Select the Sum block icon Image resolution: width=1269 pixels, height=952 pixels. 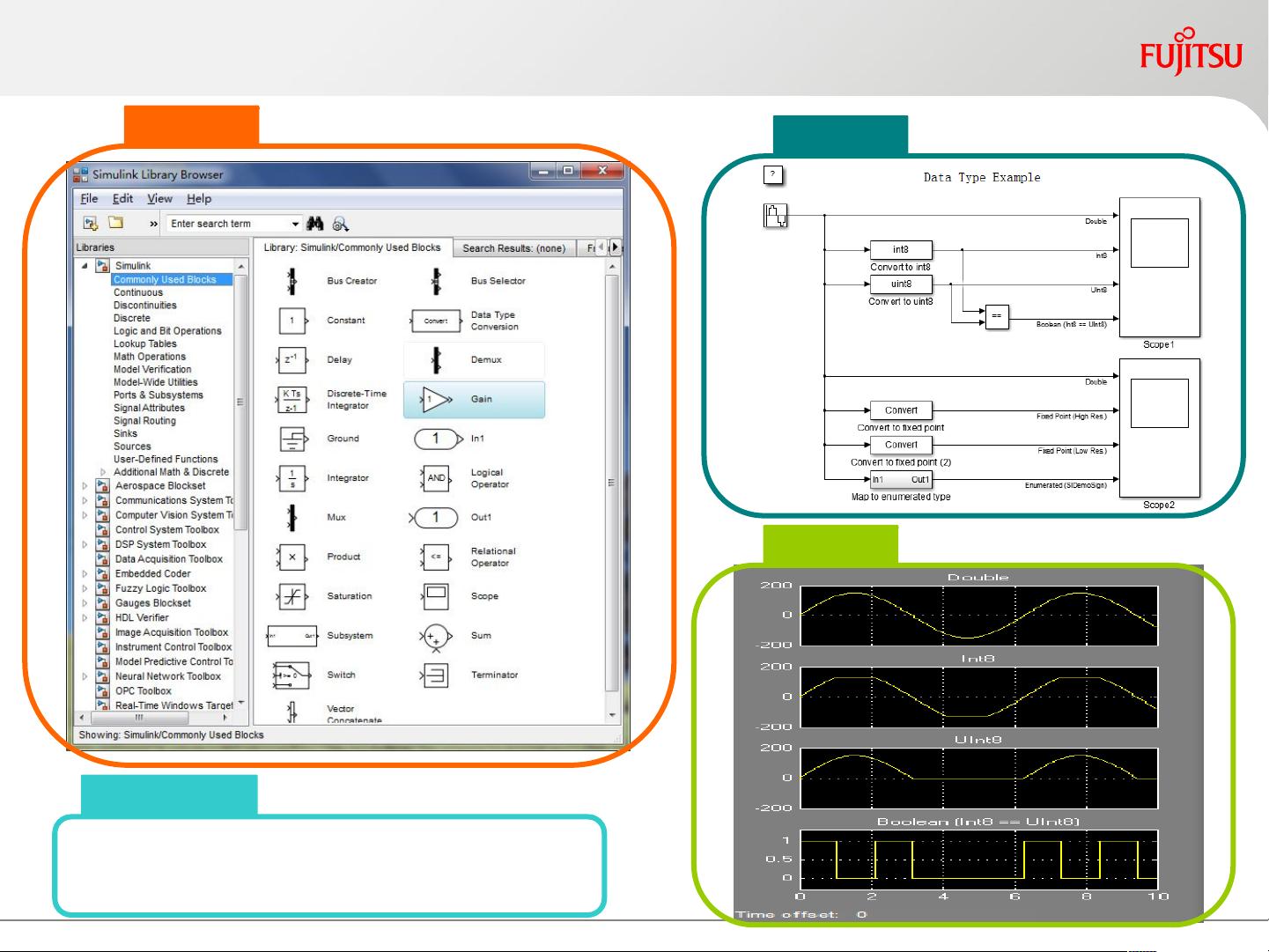click(436, 637)
